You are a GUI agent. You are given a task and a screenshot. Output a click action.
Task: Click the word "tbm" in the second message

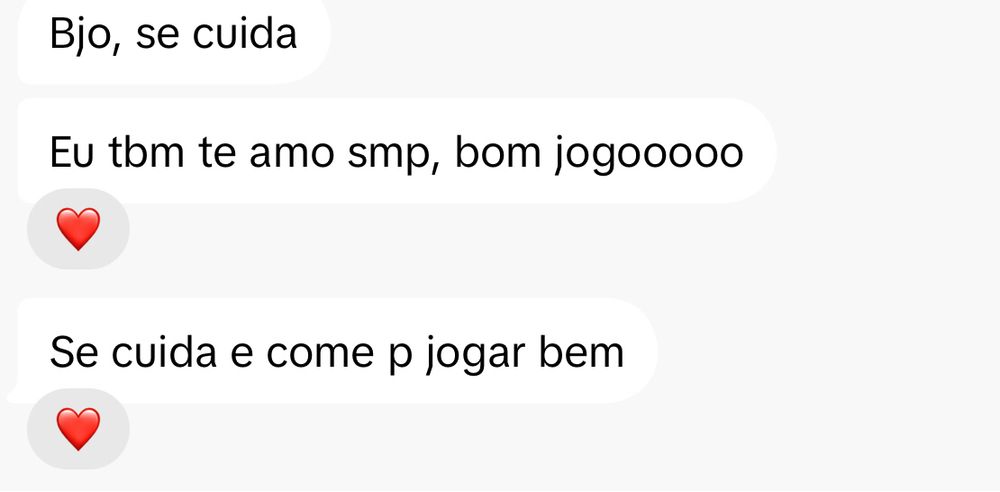tap(146, 153)
